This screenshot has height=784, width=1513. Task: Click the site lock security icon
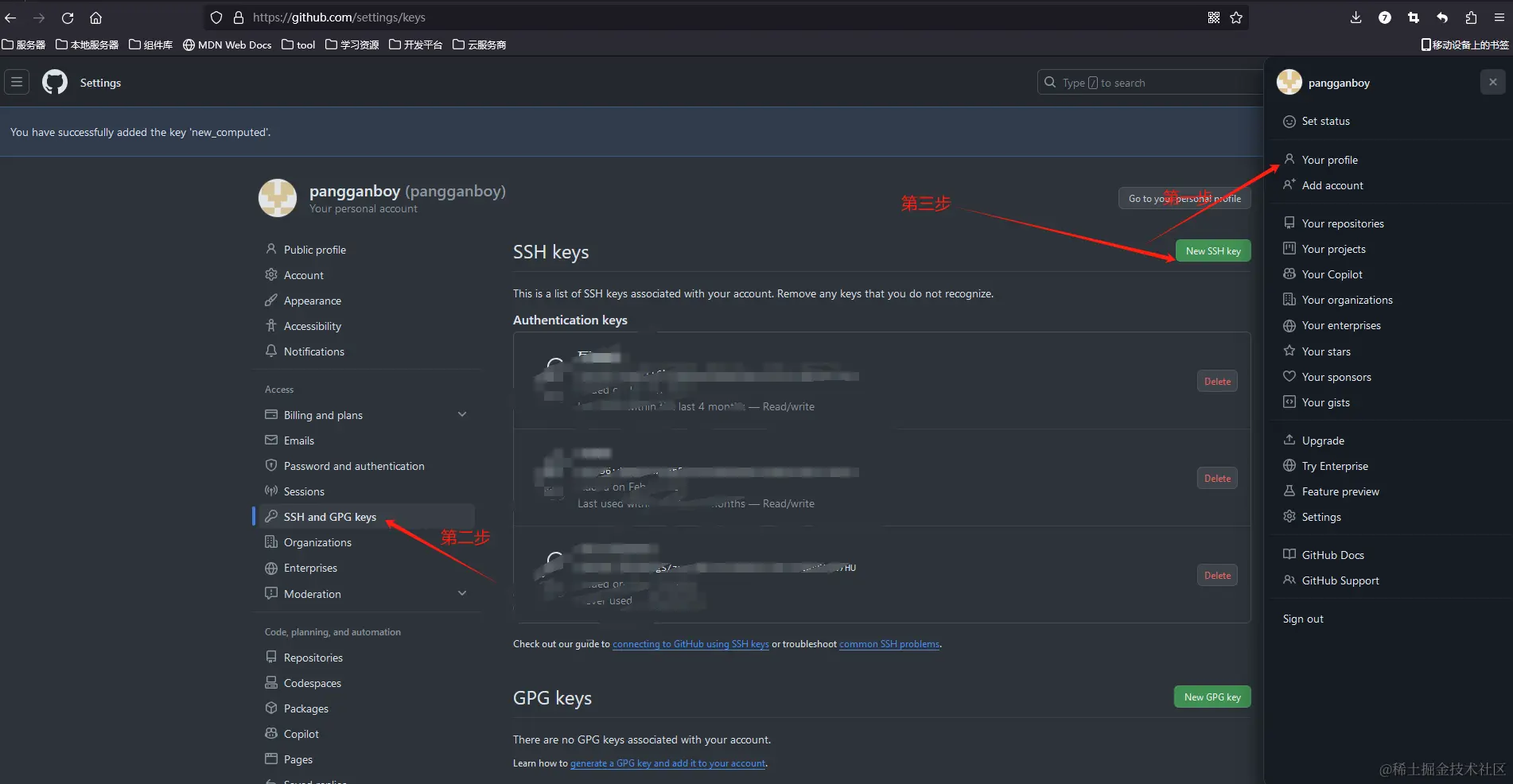238,17
